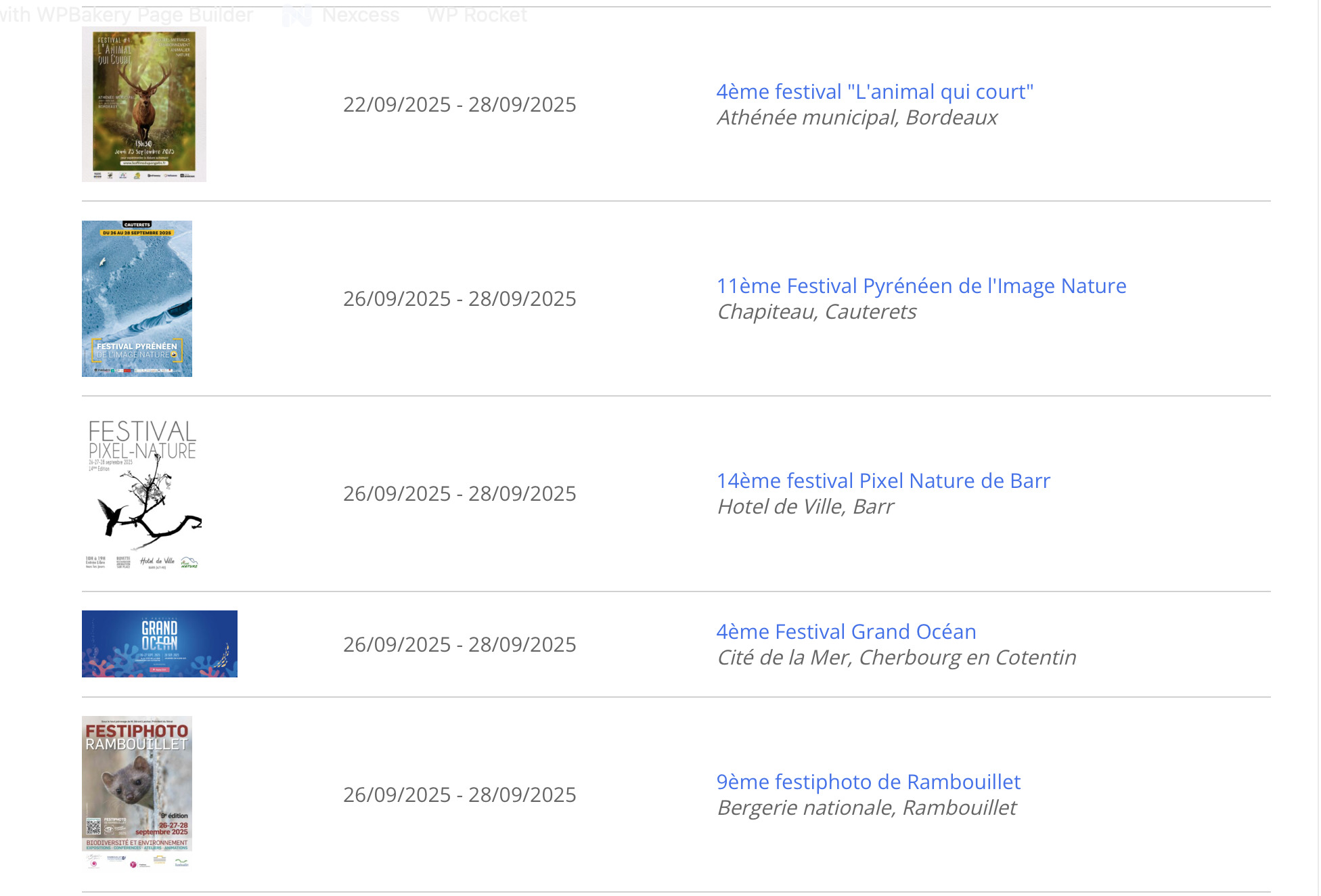Click the Cité de la Mer, Cherbourg venue text
Screen dimensions: 1321x896
pos(896,657)
